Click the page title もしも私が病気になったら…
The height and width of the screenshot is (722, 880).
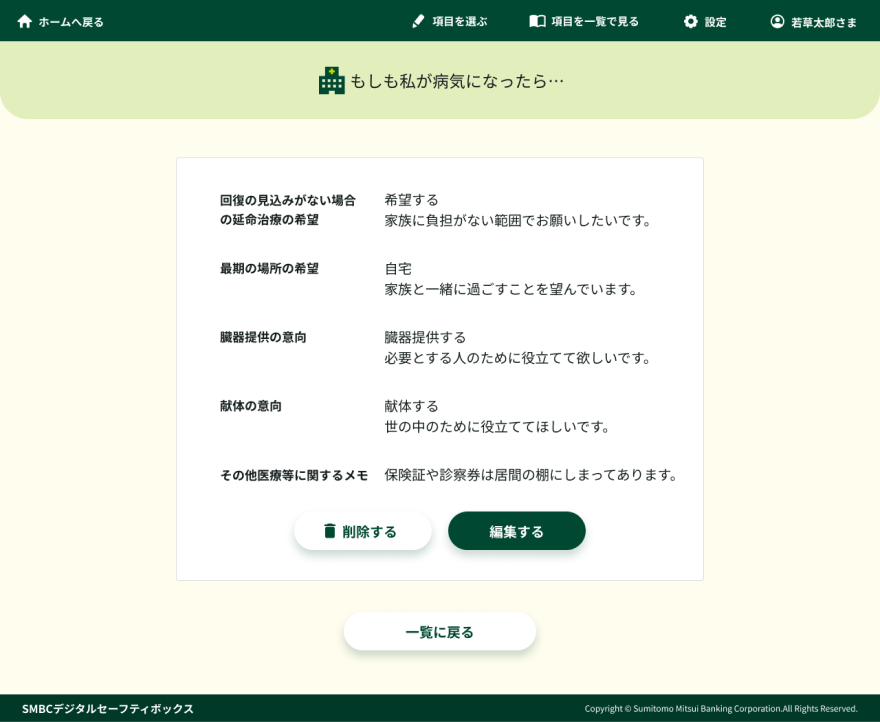[457, 81]
